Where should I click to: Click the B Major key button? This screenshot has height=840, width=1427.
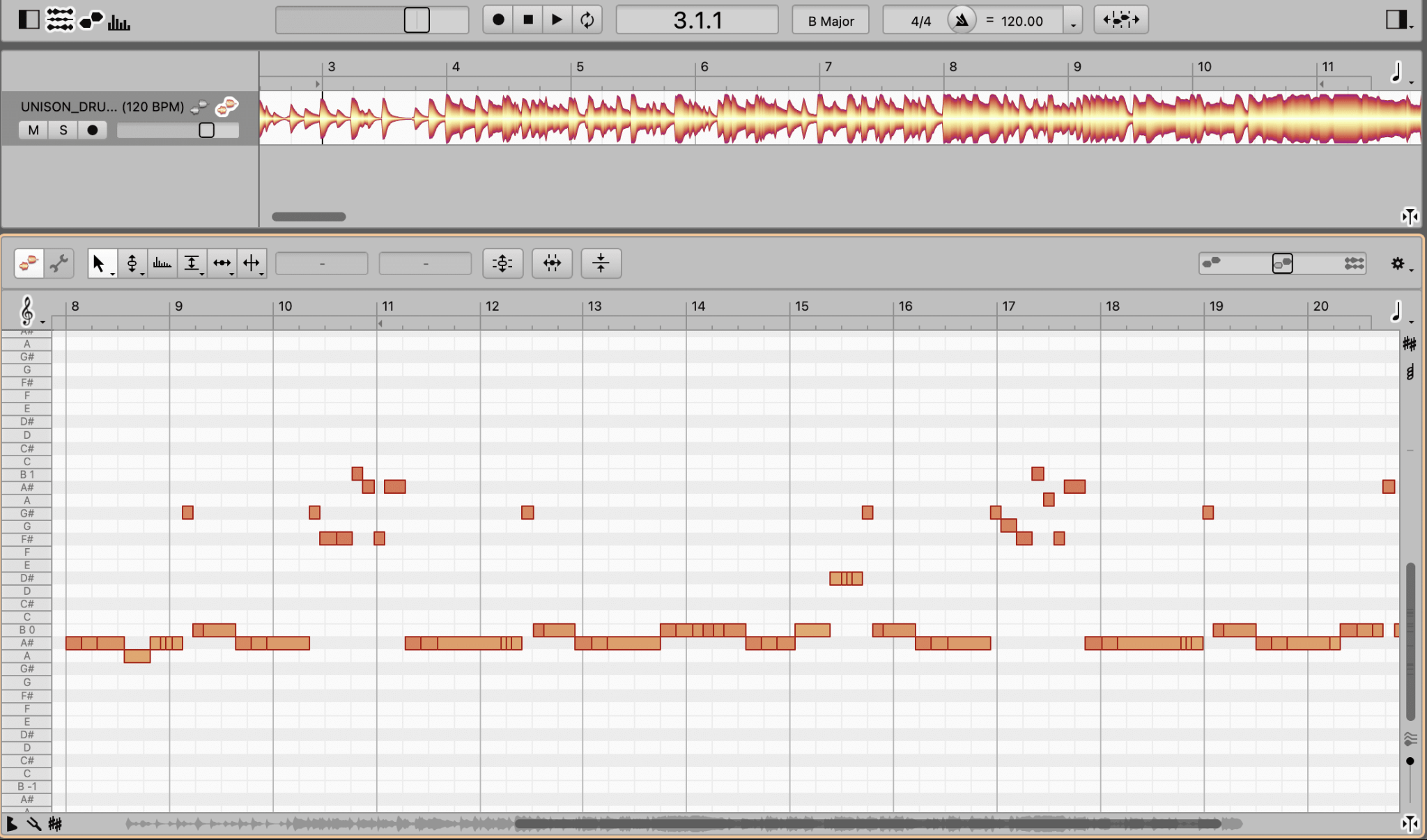tap(831, 21)
